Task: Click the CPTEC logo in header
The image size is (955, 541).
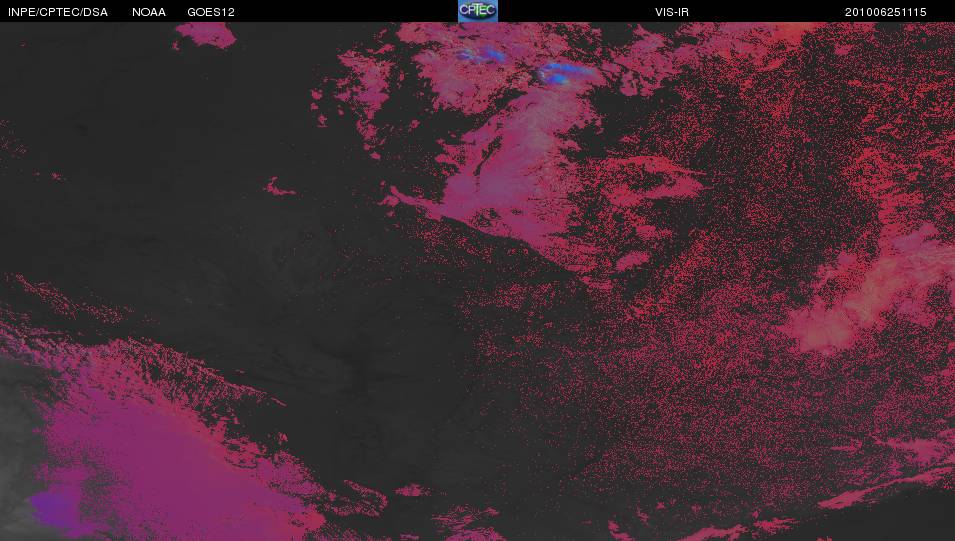Action: pos(478,11)
